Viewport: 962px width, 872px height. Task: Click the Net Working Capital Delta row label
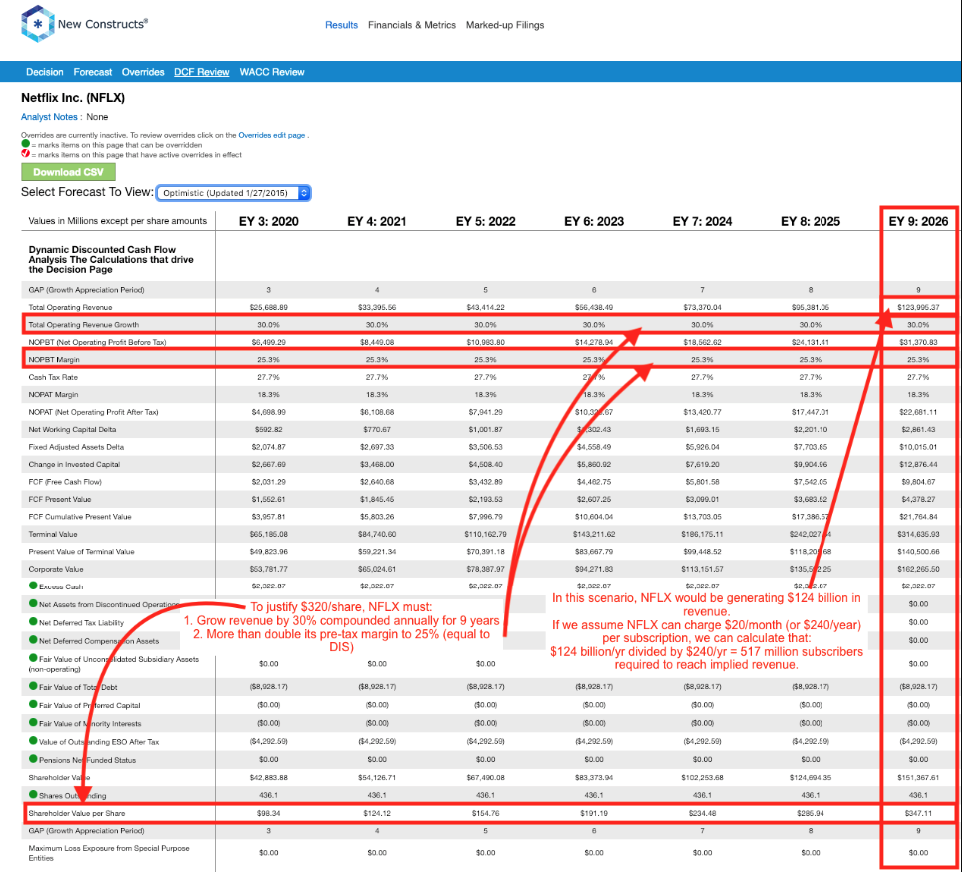pos(72,430)
